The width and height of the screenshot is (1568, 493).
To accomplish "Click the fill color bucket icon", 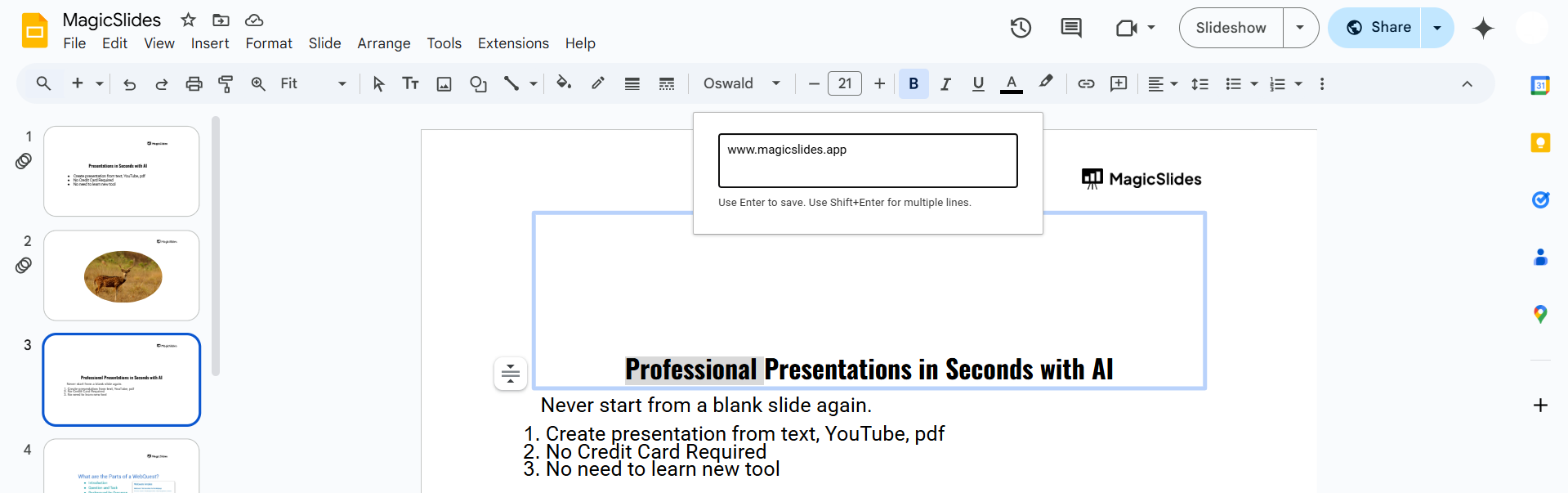I will (x=563, y=83).
